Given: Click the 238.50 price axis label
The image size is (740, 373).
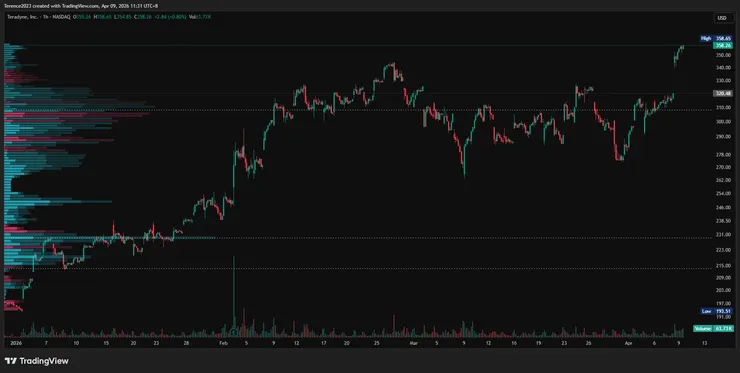Looking at the screenshot, I should point(723,220).
